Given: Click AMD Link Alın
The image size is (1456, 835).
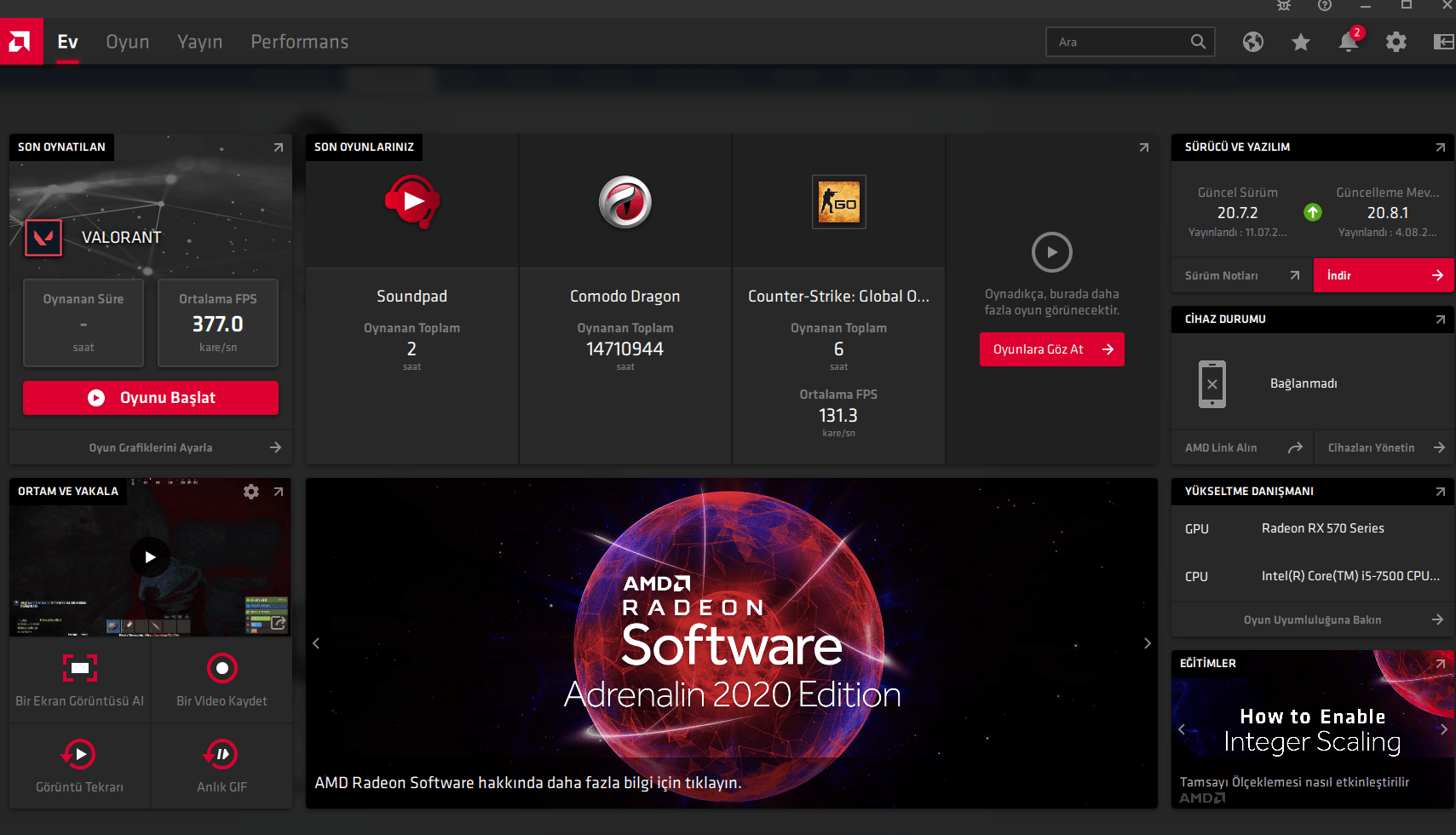Looking at the screenshot, I should click(x=1242, y=447).
